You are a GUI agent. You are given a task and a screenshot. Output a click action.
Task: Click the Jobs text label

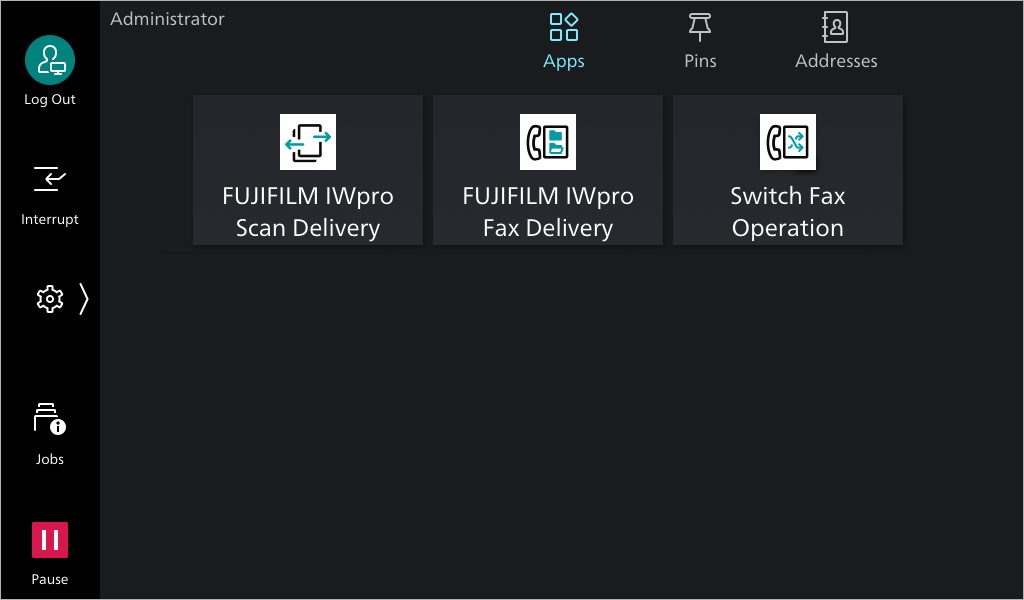point(50,459)
